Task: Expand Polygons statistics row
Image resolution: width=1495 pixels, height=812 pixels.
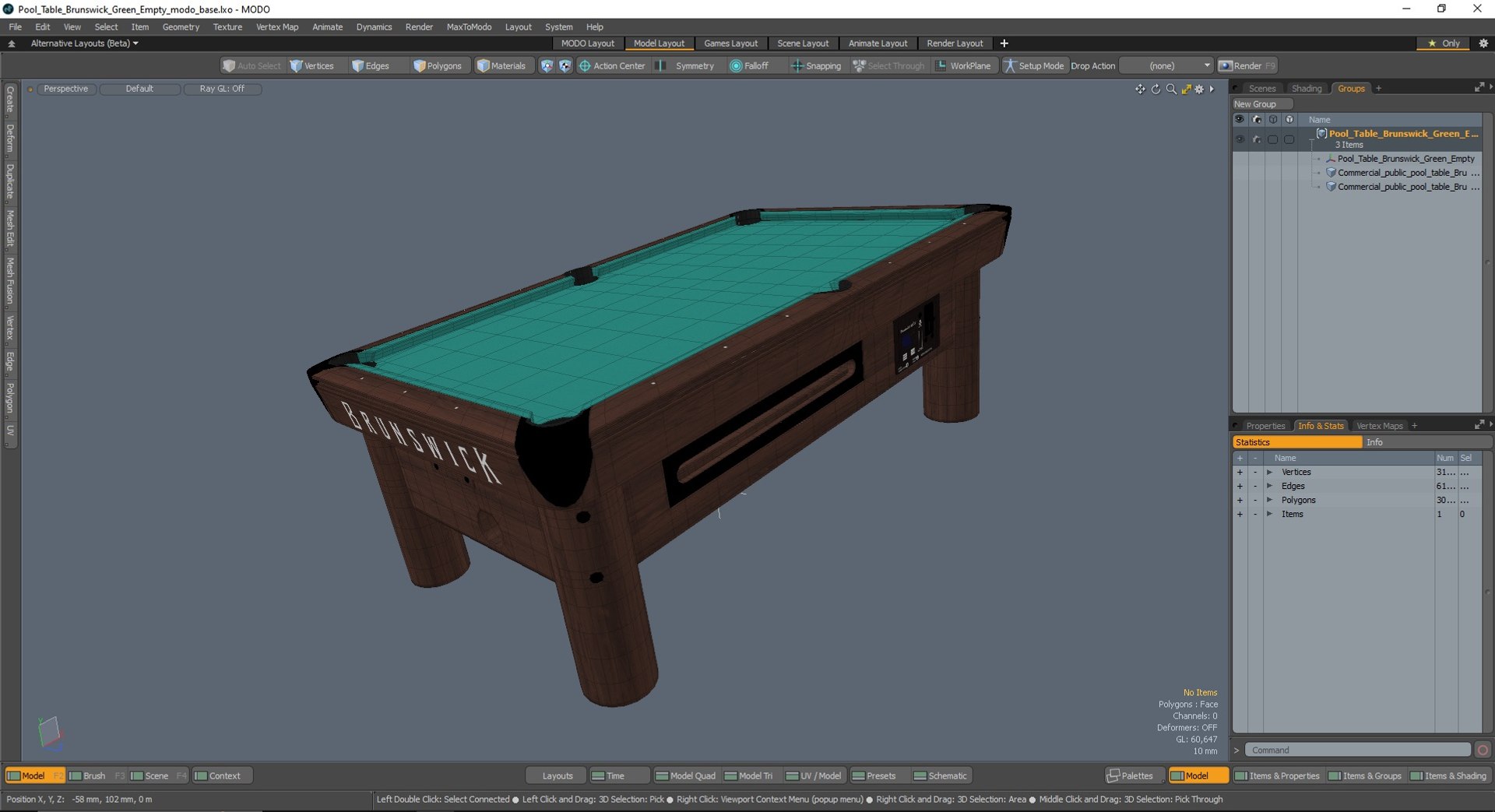Action: [1269, 501]
